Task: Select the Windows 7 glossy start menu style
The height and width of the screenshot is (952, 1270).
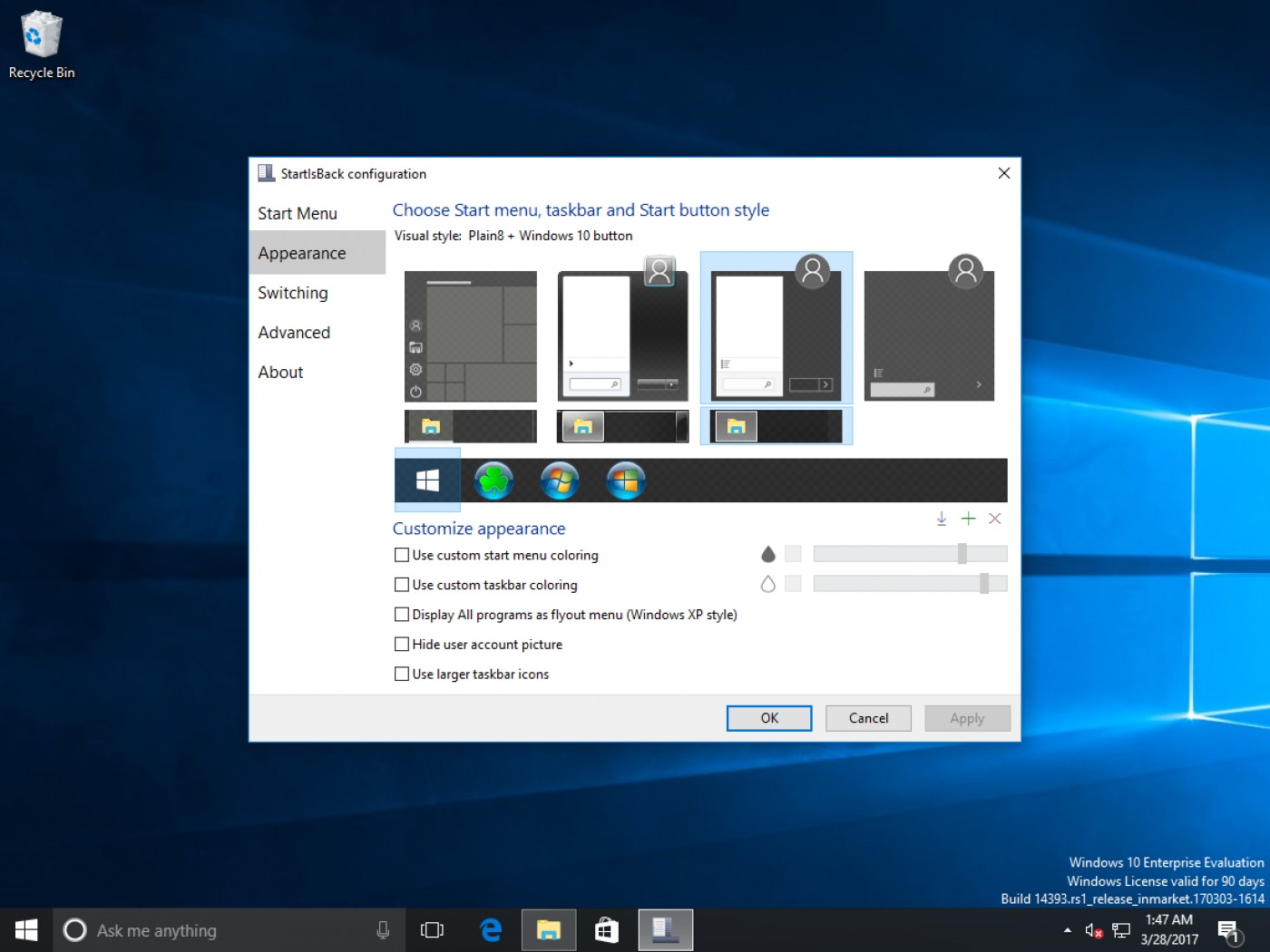Action: coord(622,328)
